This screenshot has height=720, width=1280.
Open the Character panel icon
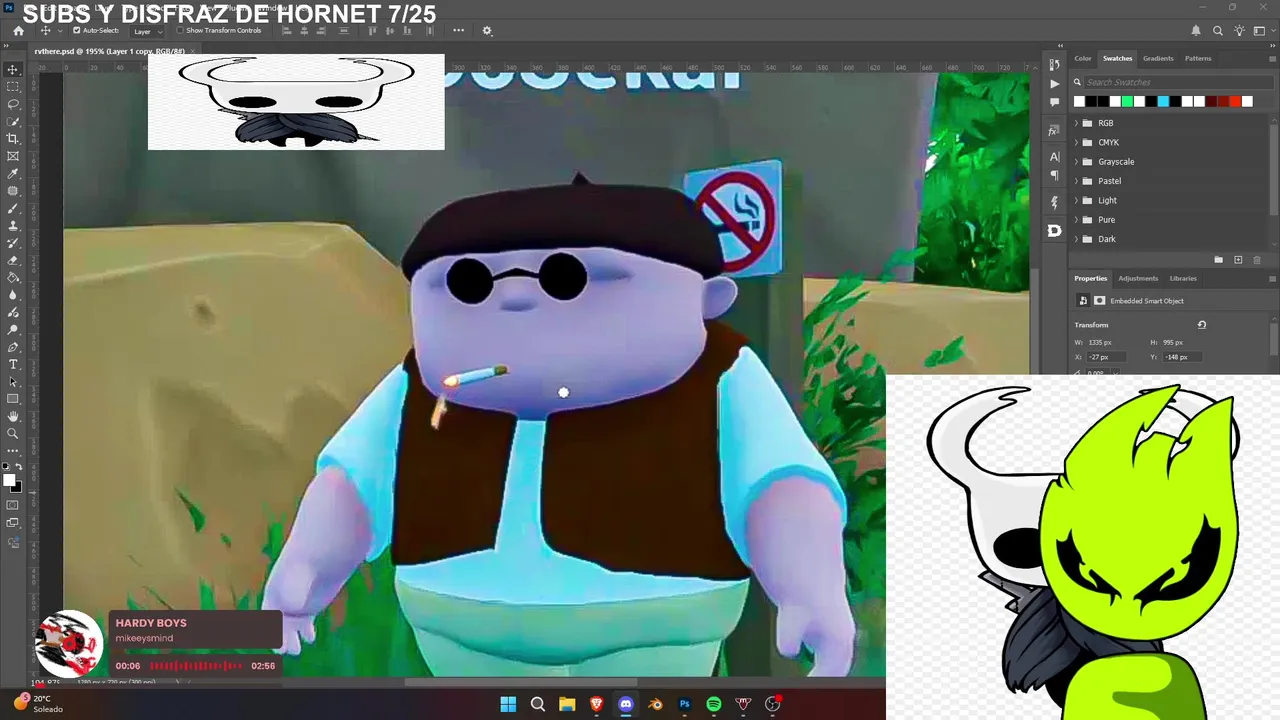coord(1054,157)
